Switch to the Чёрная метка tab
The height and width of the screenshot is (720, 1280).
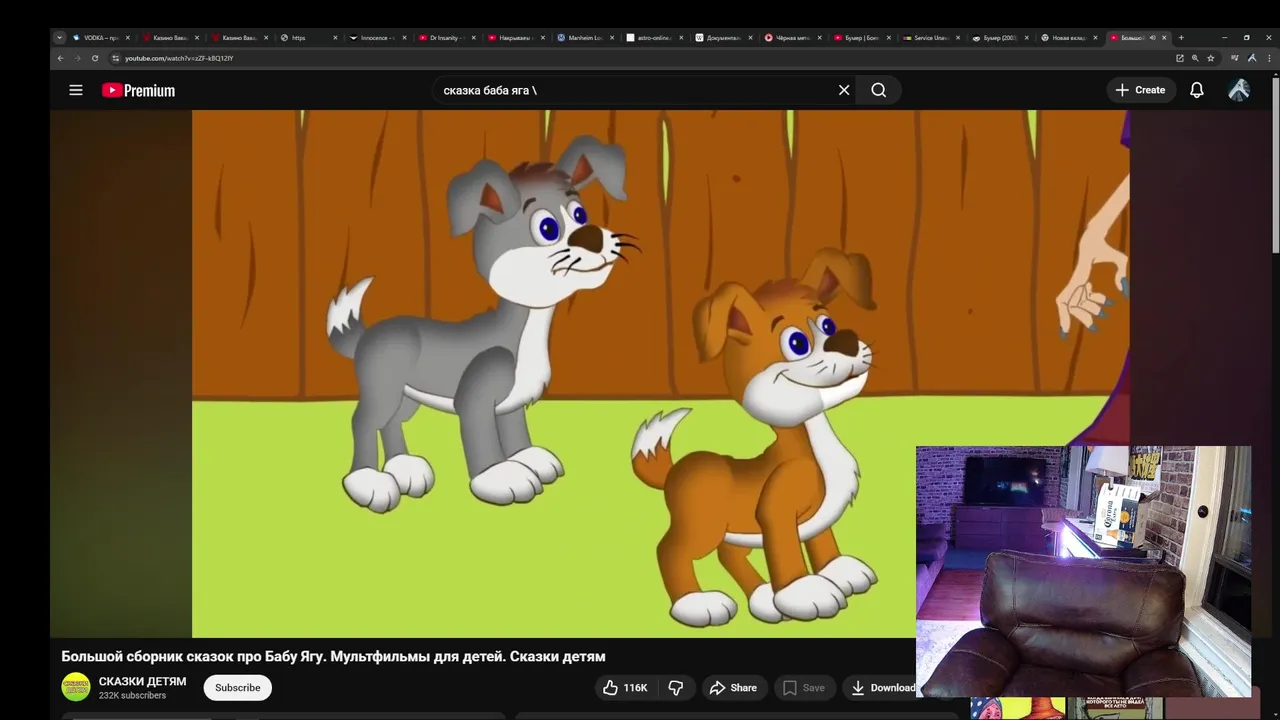(793, 38)
